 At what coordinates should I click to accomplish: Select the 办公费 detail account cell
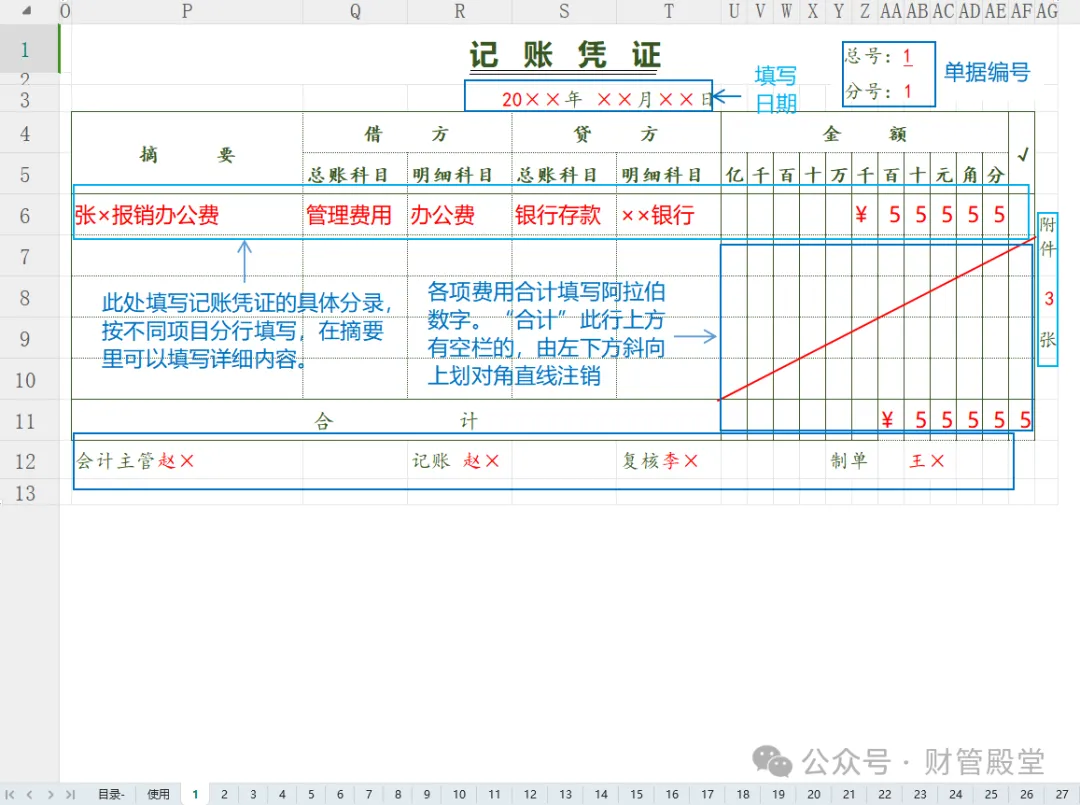[459, 216]
